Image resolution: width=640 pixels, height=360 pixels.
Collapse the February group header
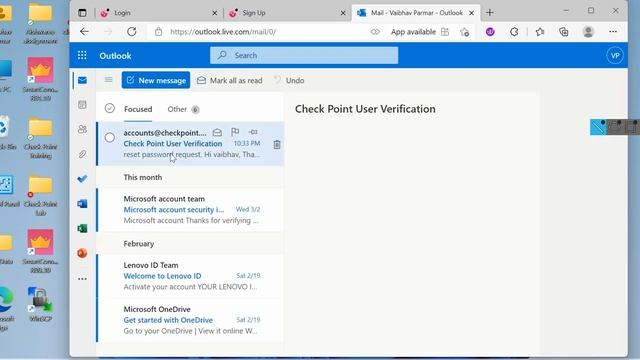[x=139, y=244]
